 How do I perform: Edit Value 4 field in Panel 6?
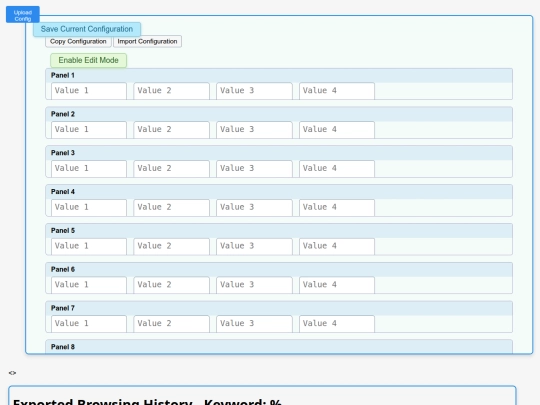tap(337, 285)
